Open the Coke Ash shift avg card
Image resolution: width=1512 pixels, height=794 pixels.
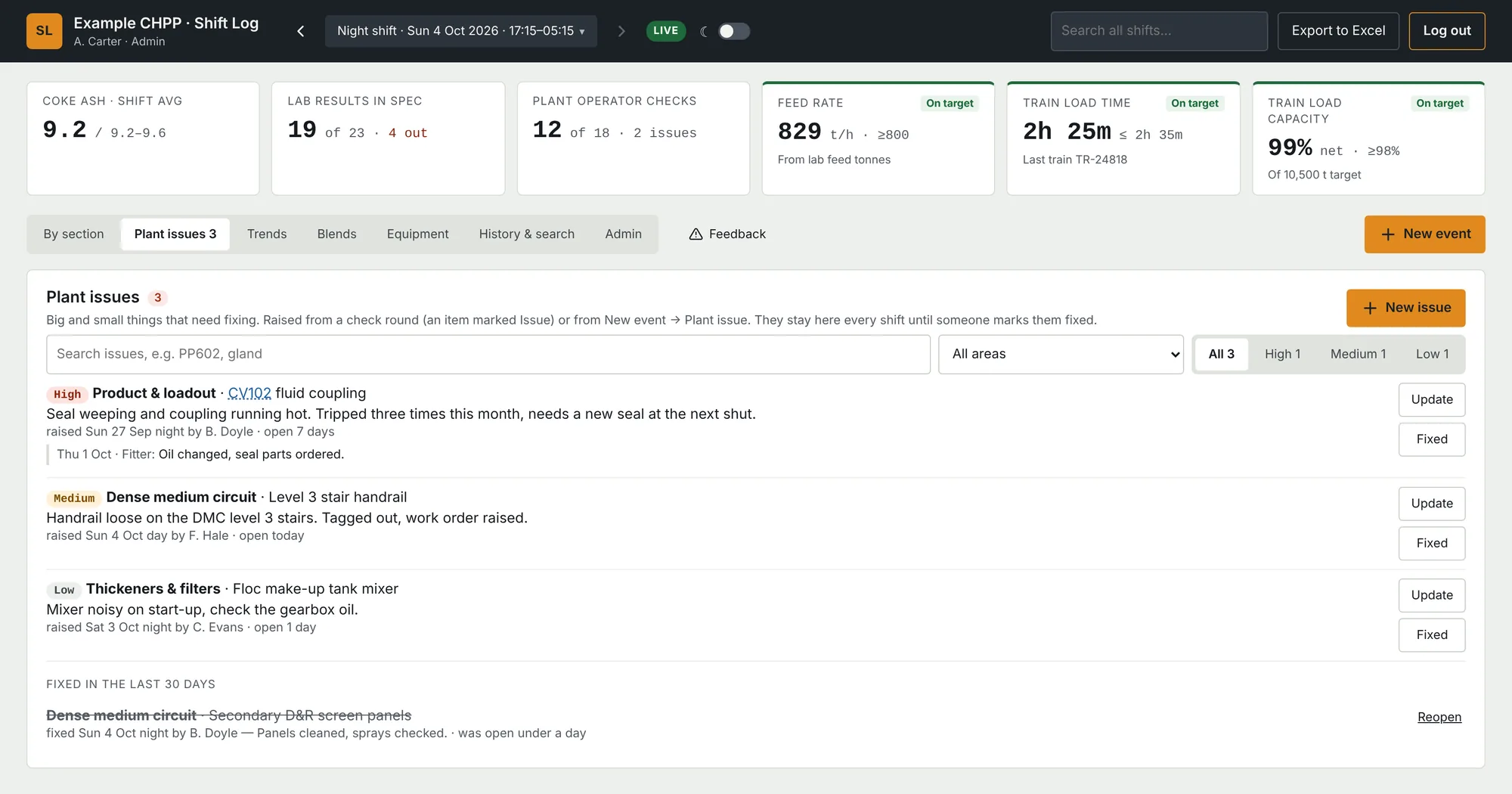pyautogui.click(x=143, y=138)
